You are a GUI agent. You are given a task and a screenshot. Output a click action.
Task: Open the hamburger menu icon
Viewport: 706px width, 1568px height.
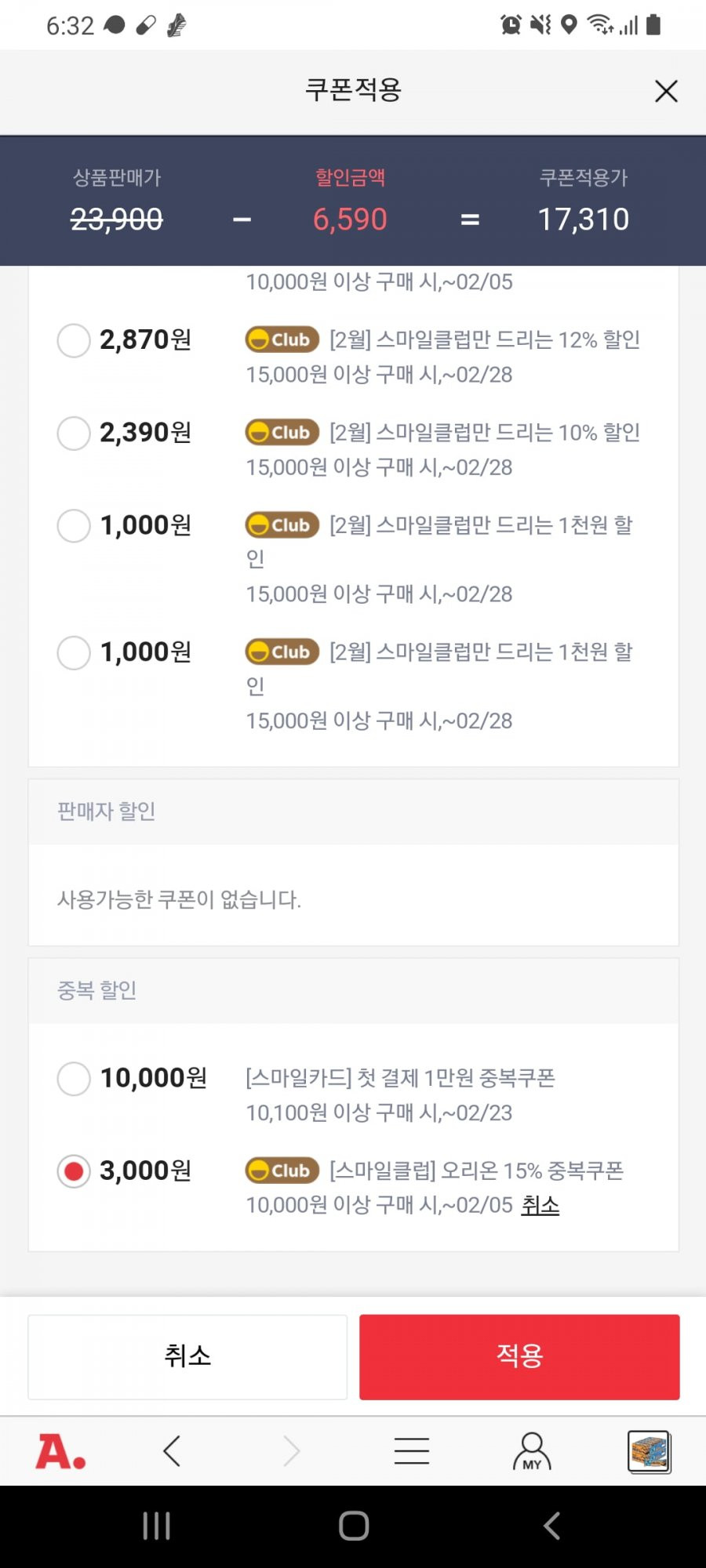pyautogui.click(x=412, y=1451)
